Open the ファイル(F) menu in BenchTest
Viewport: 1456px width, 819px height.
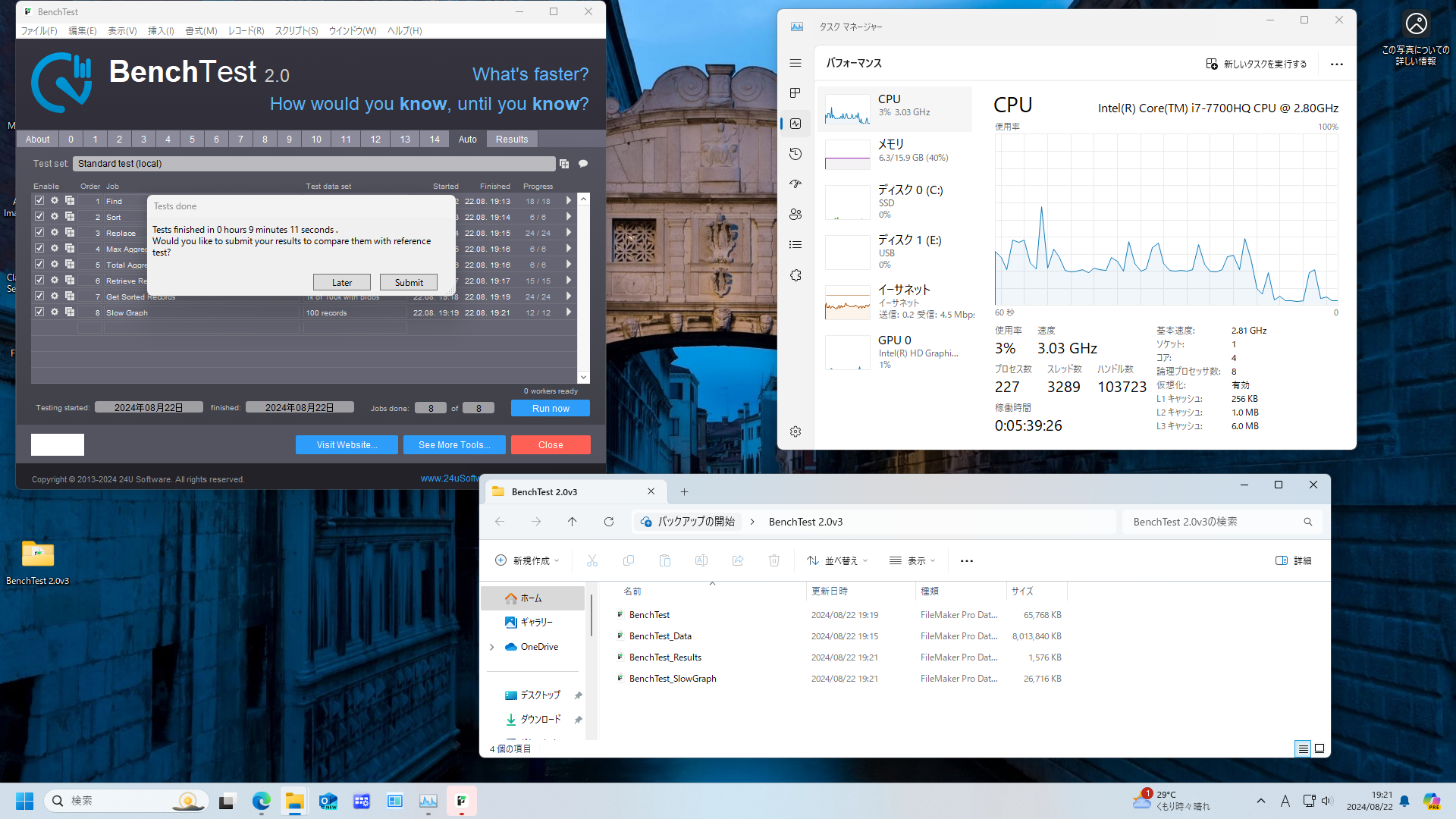[x=39, y=31]
